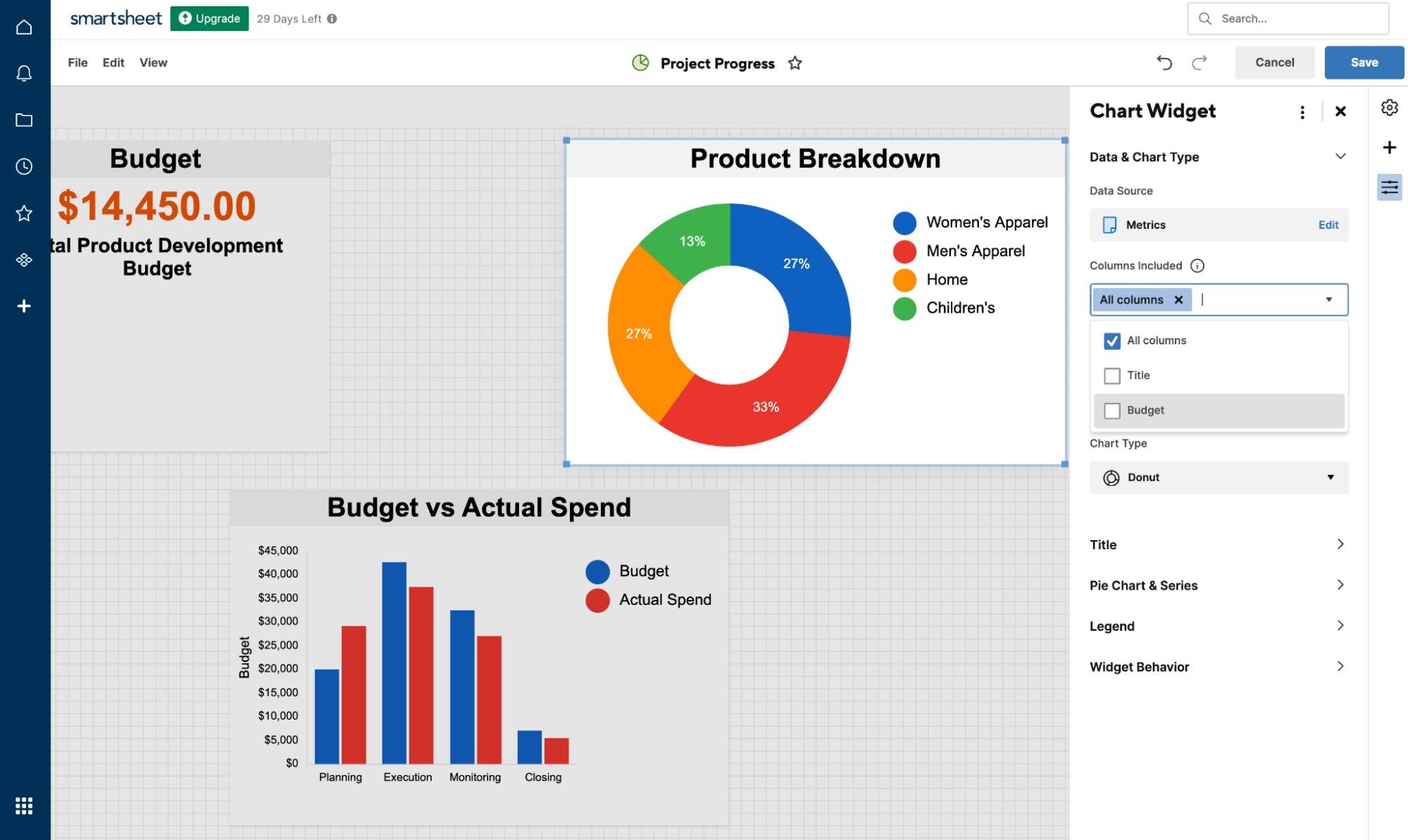Click the red Men's Apparel legend swatch
1408x840 pixels.
coord(904,251)
